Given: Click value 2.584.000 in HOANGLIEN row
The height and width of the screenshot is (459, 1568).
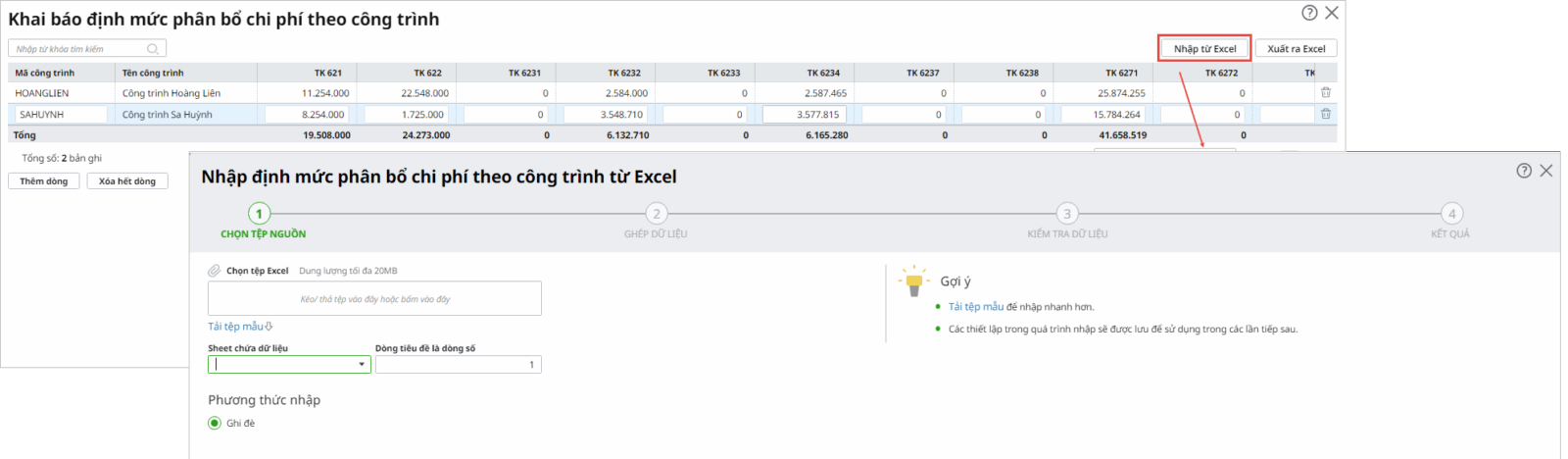Looking at the screenshot, I should 626,93.
